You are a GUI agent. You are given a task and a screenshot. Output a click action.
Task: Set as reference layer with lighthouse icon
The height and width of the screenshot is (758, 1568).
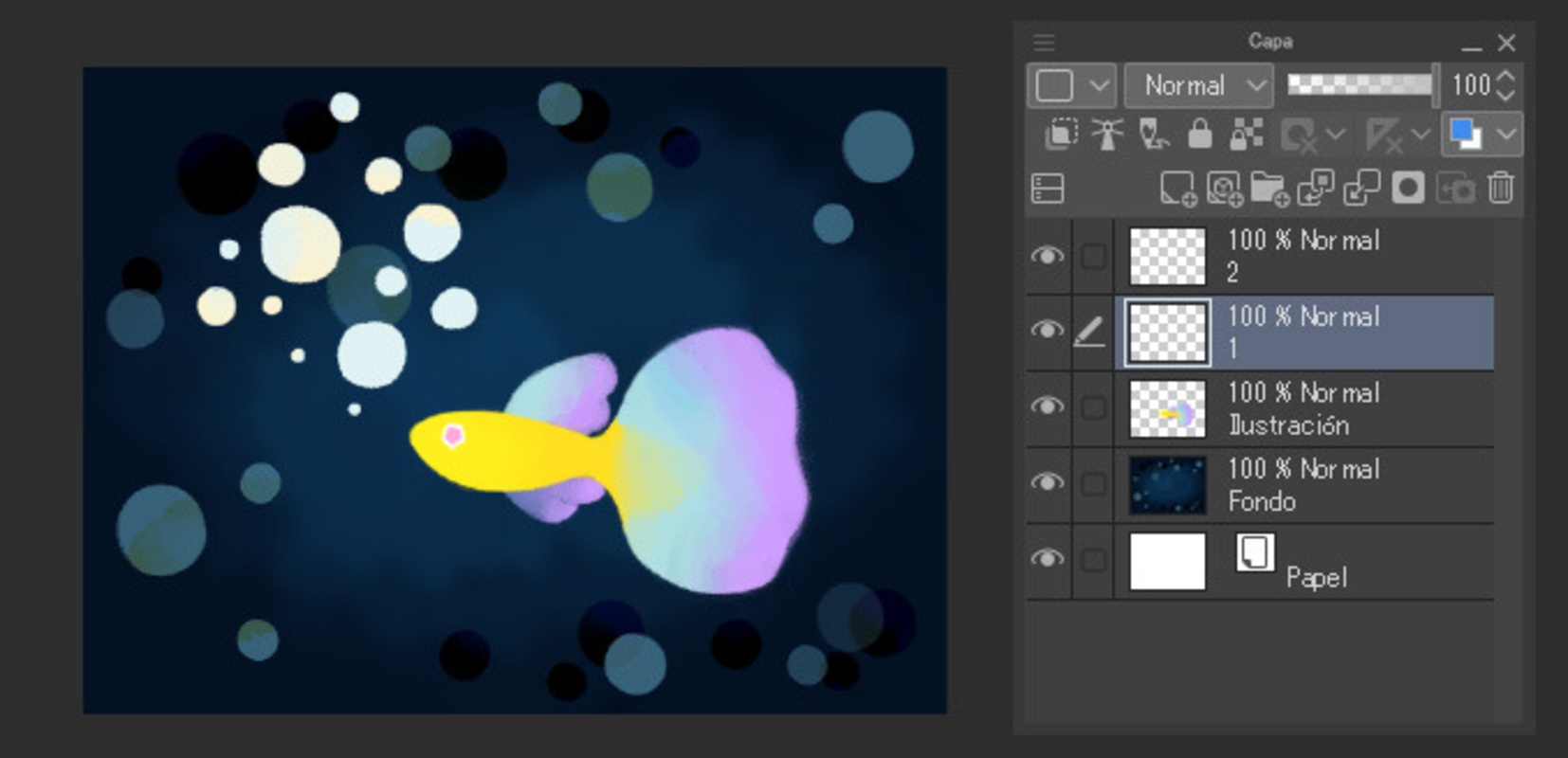point(1106,135)
